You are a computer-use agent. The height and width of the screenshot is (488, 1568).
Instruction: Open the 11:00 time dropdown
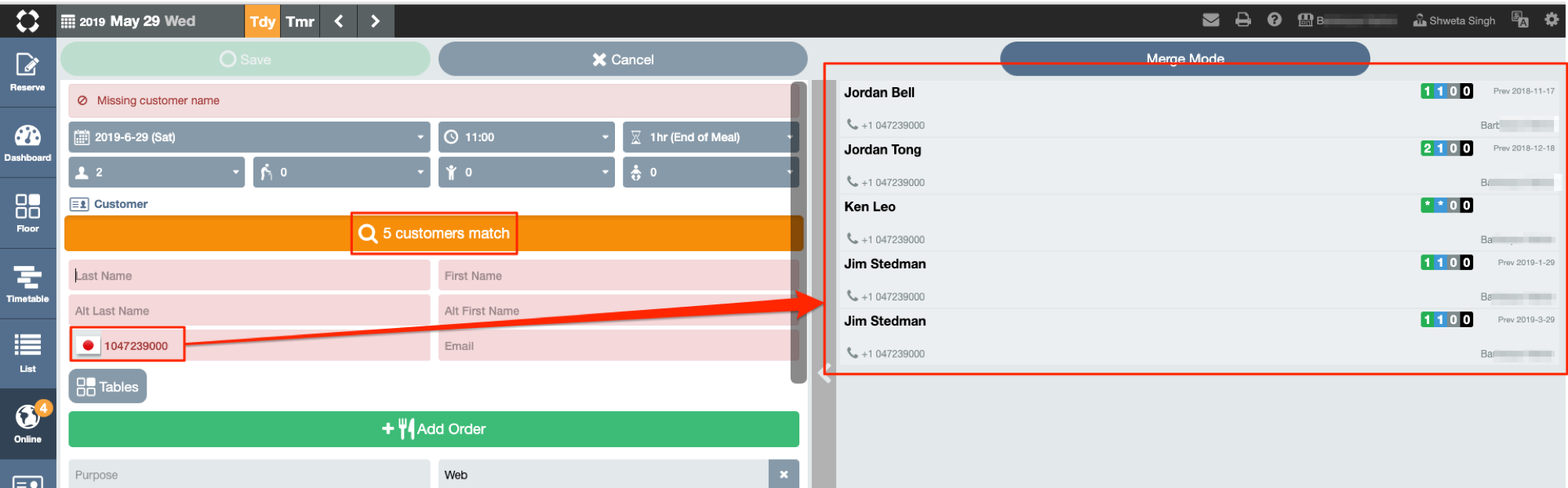[526, 137]
